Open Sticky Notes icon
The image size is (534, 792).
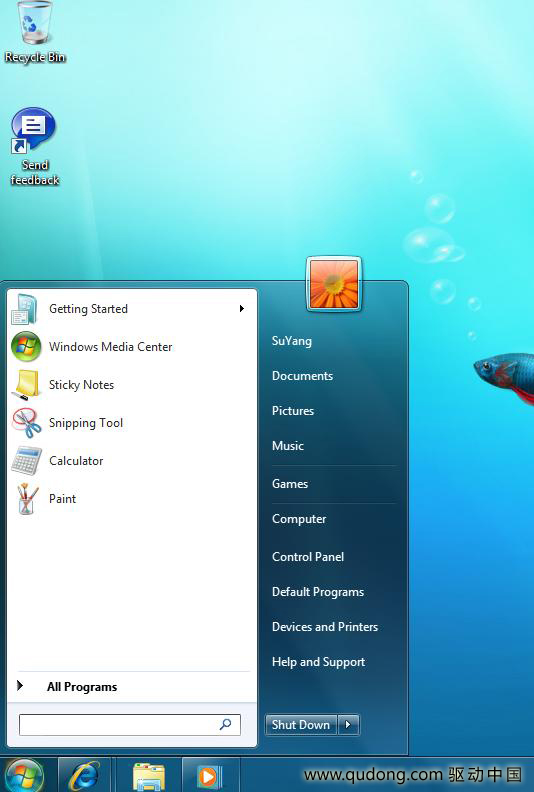(26, 385)
